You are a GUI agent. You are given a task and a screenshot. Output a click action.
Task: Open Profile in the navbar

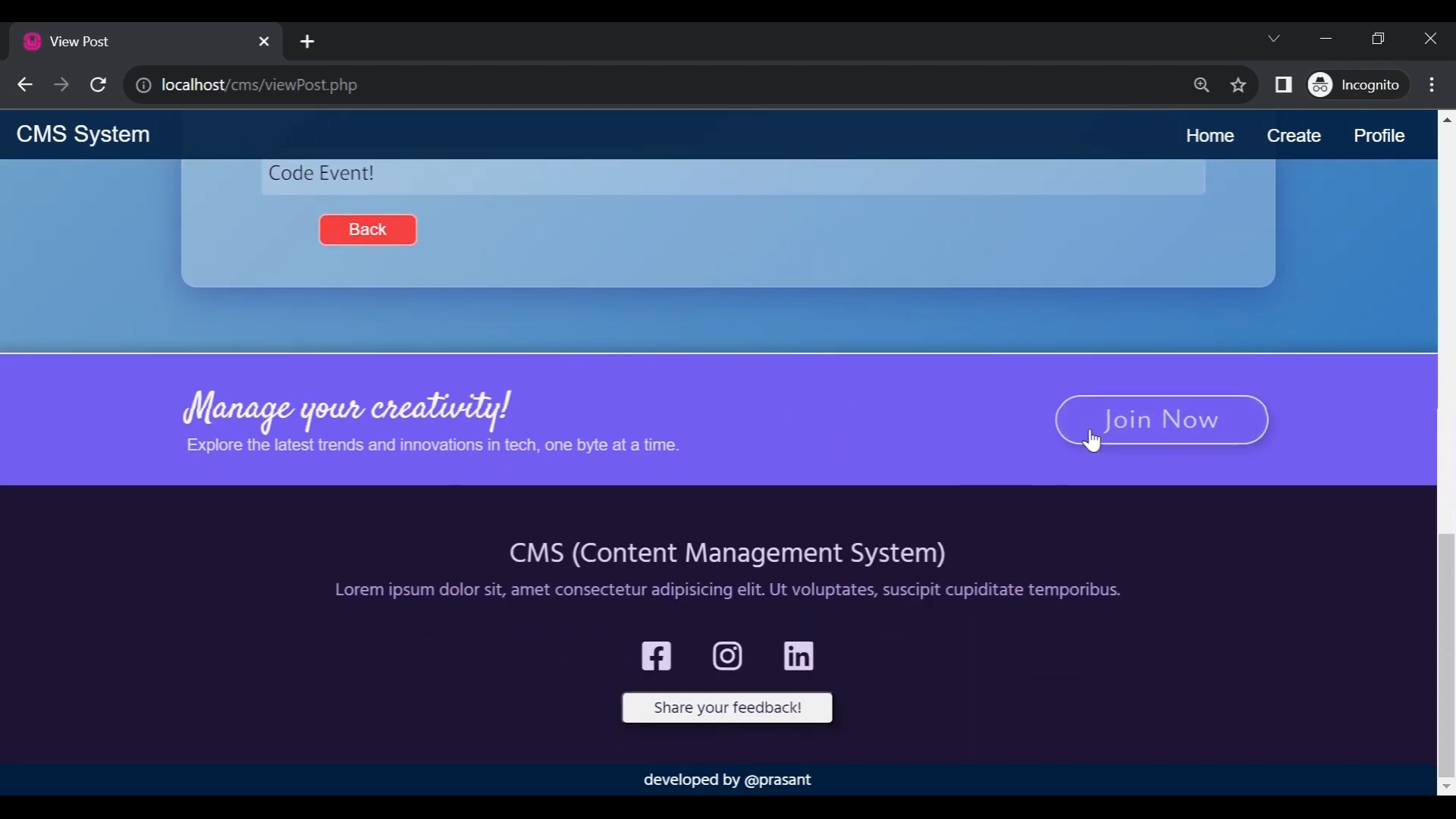click(x=1379, y=136)
